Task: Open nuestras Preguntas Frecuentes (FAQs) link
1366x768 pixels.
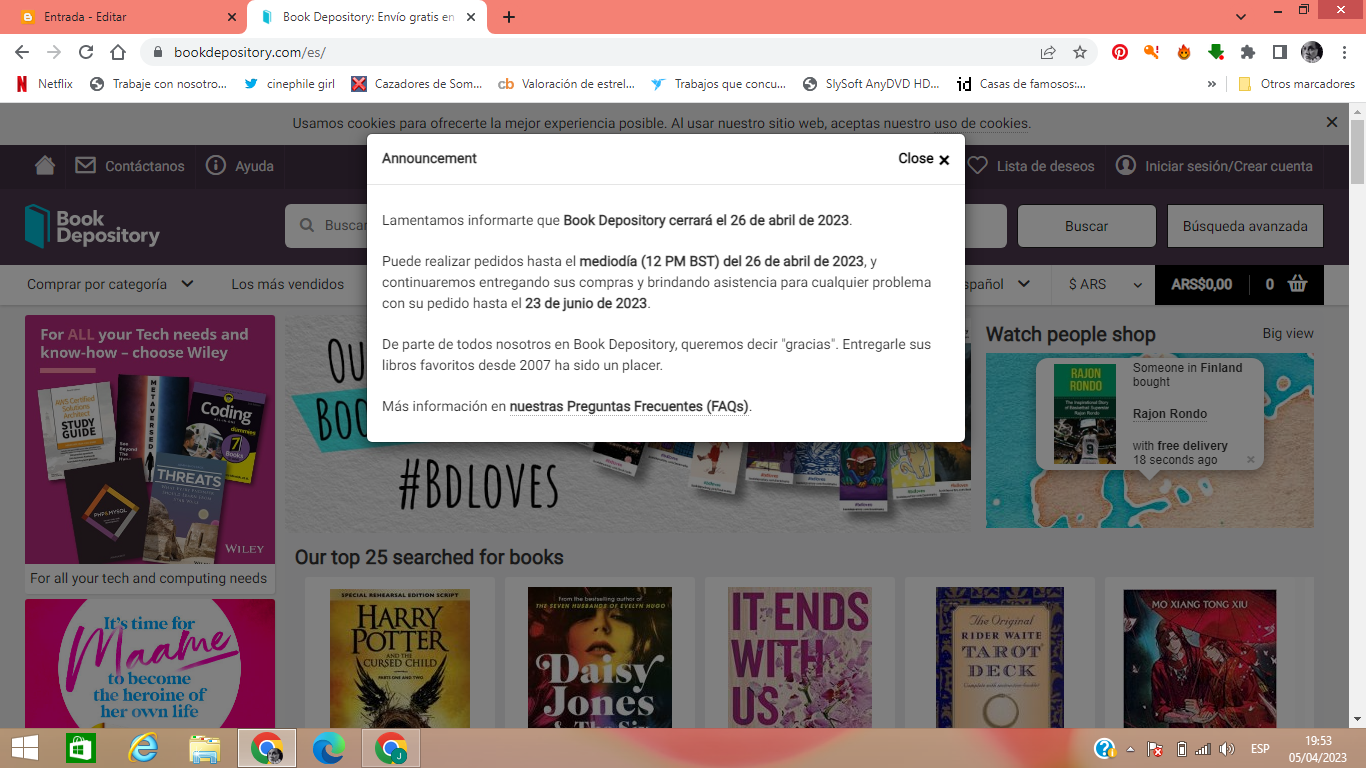Action: tap(629, 406)
